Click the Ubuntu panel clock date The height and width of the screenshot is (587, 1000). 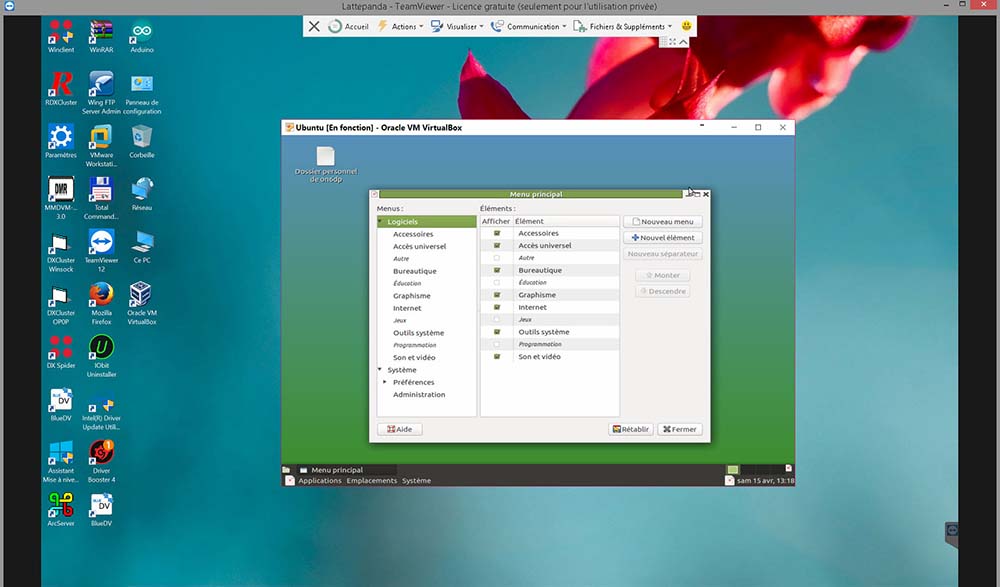pos(765,480)
